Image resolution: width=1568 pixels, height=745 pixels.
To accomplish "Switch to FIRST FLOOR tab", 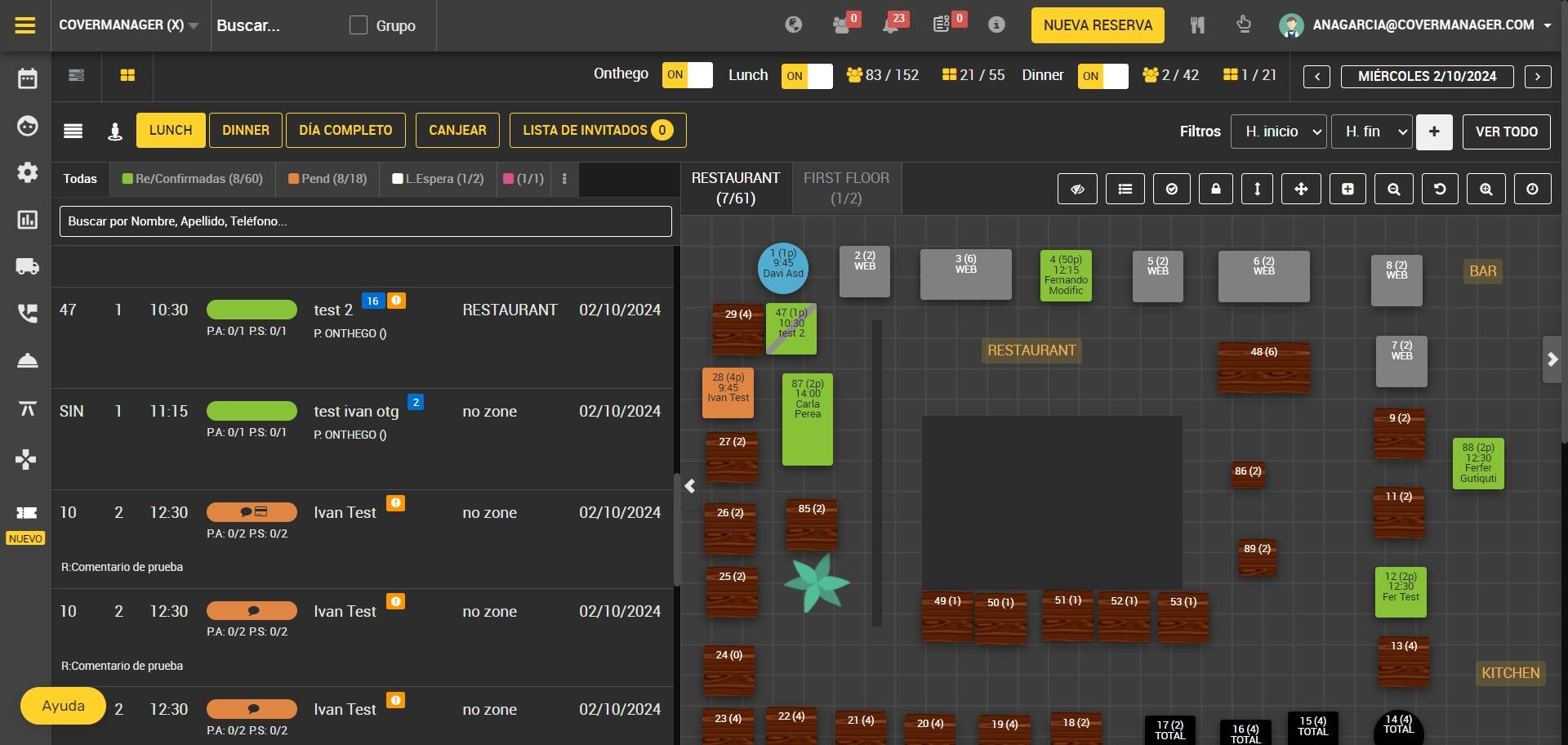I will click(x=846, y=188).
